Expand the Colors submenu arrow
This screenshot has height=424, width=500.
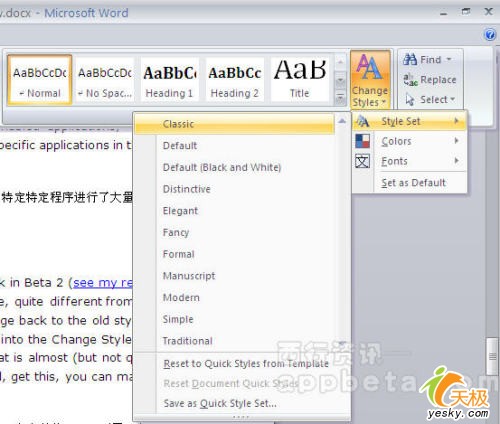457,141
